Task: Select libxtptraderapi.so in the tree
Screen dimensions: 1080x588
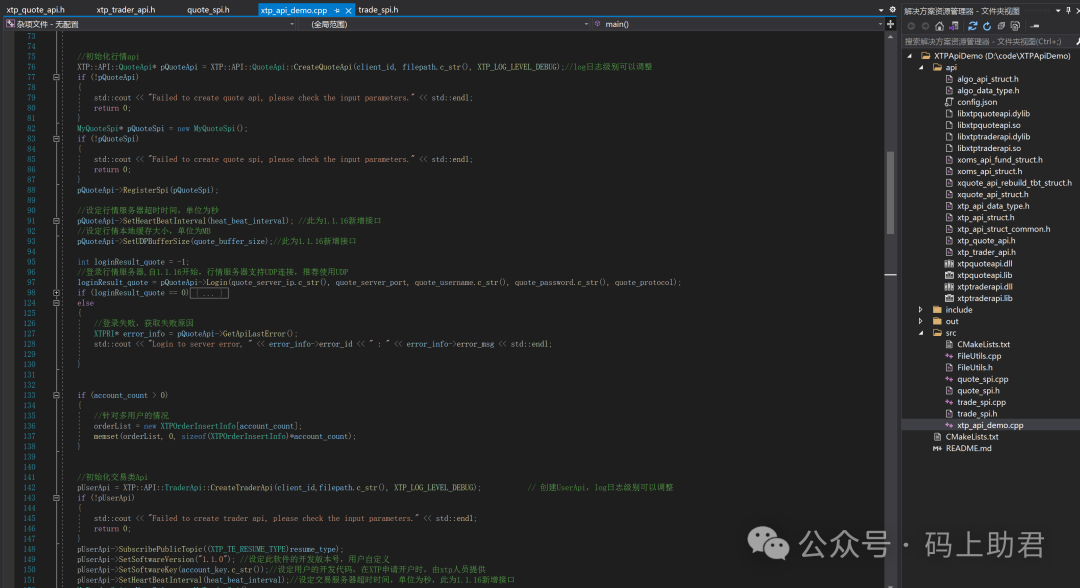Action: tap(989, 148)
